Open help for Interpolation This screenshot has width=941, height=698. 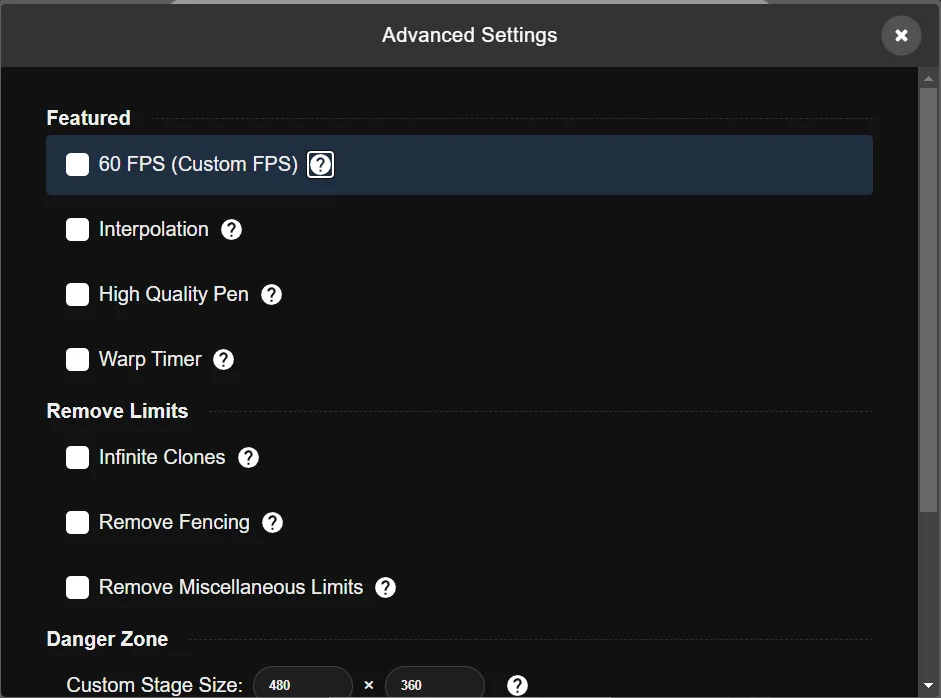[x=231, y=229]
